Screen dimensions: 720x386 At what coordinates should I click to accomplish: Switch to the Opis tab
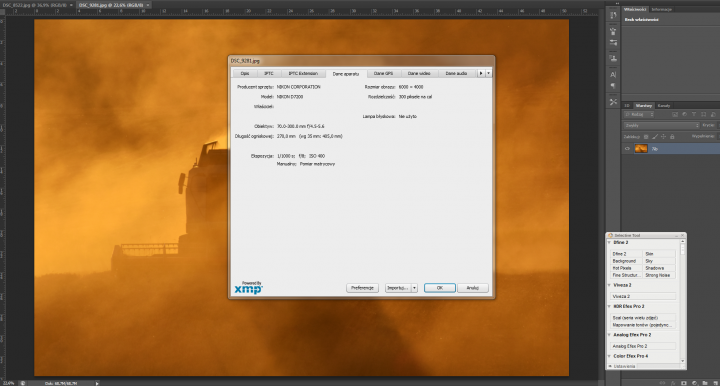point(245,73)
